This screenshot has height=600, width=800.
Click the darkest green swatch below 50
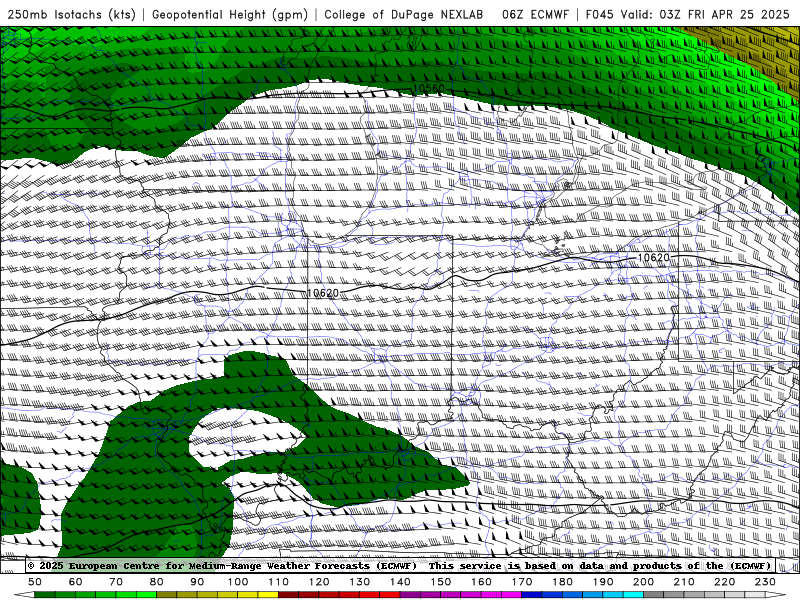point(45,595)
